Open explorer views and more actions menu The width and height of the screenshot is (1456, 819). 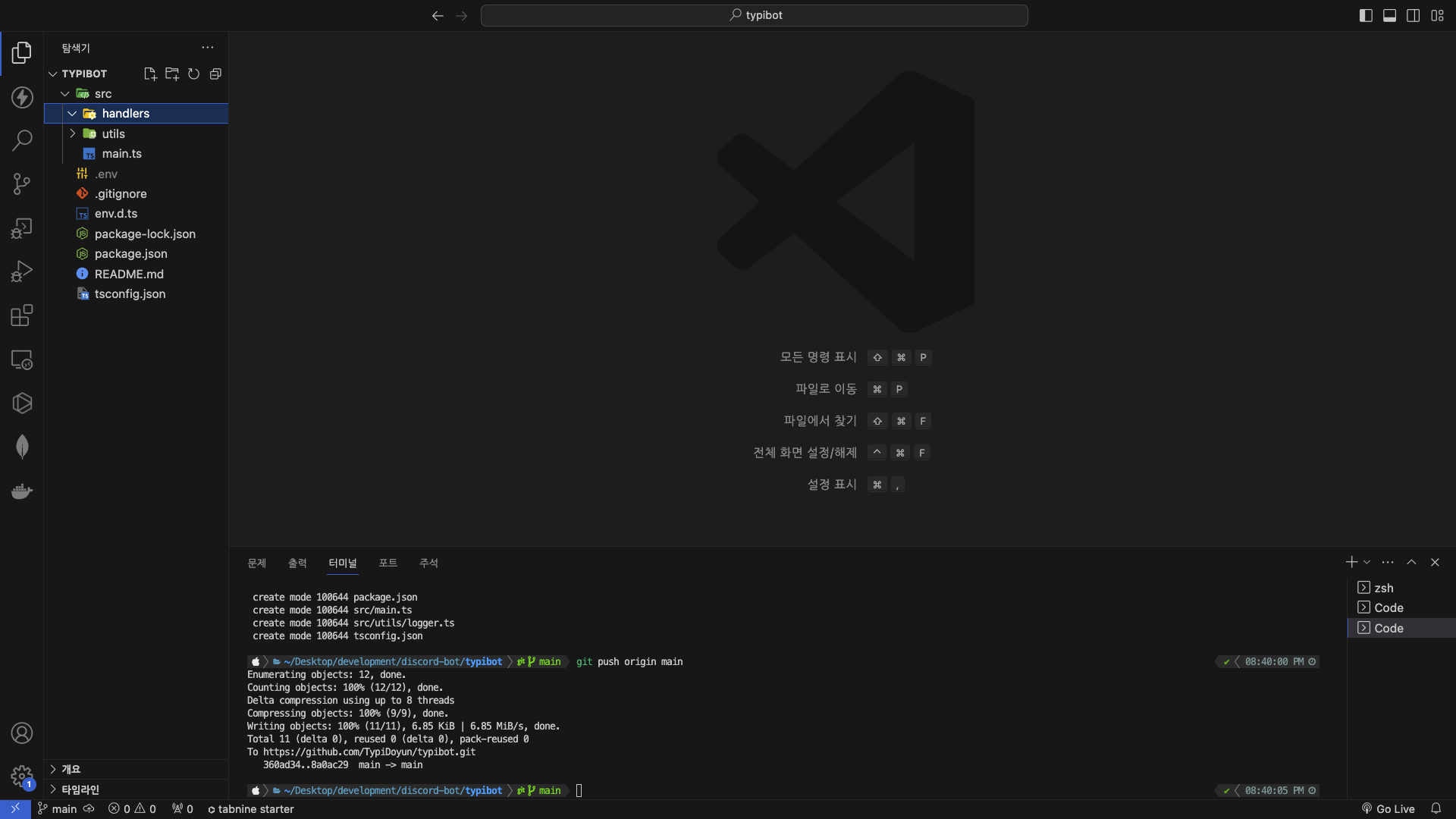(208, 47)
